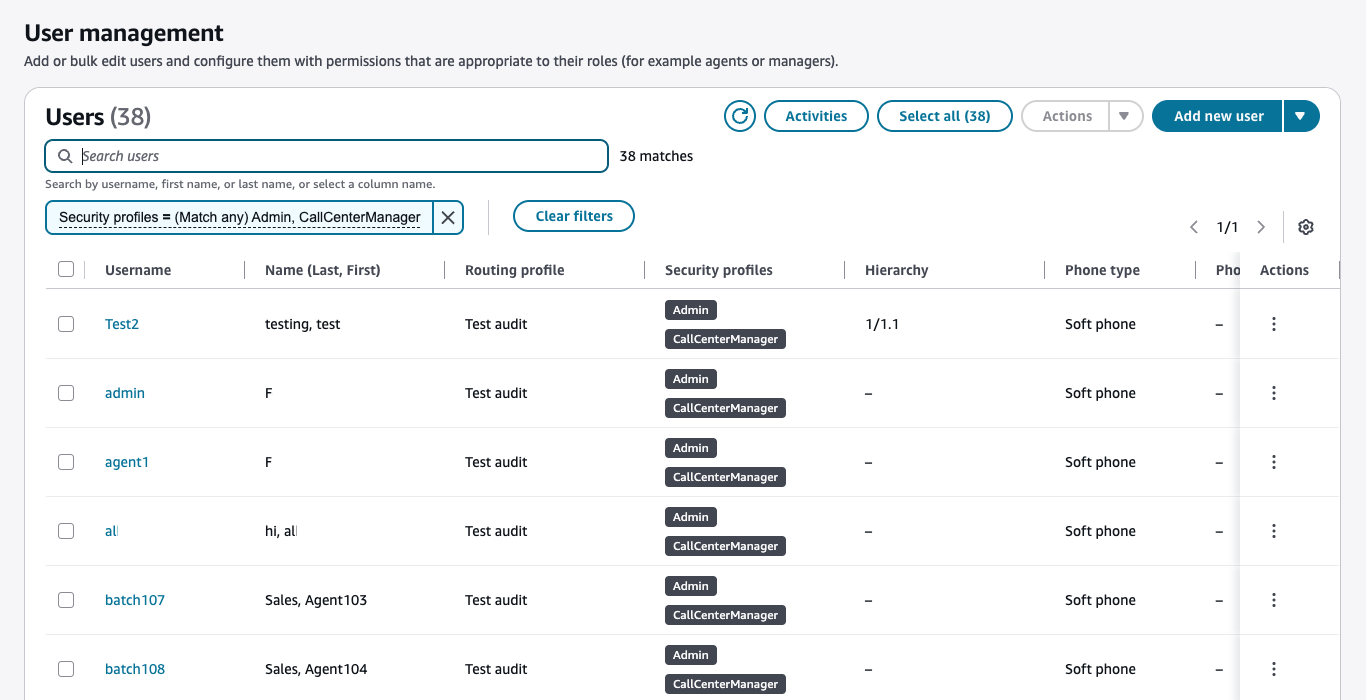Expand the Add new user dropdown arrow
1366x700 pixels.
[1300, 116]
